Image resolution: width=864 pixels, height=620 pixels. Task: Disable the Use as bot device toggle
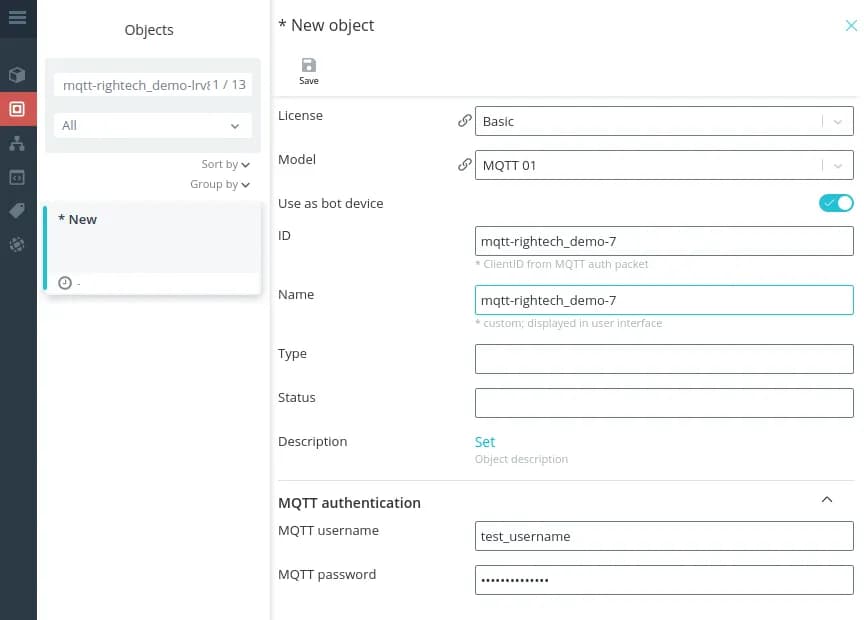pyautogui.click(x=836, y=202)
